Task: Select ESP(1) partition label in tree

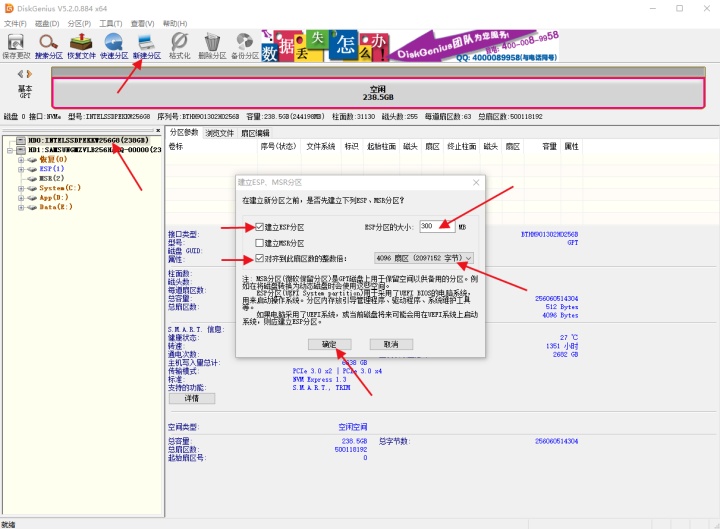Action: [x=51, y=169]
